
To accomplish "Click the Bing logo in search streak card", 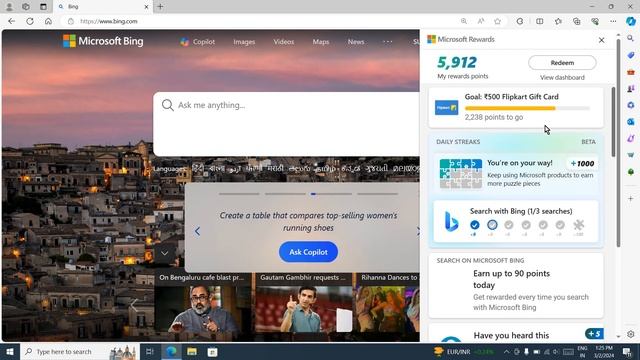I will tap(451, 222).
